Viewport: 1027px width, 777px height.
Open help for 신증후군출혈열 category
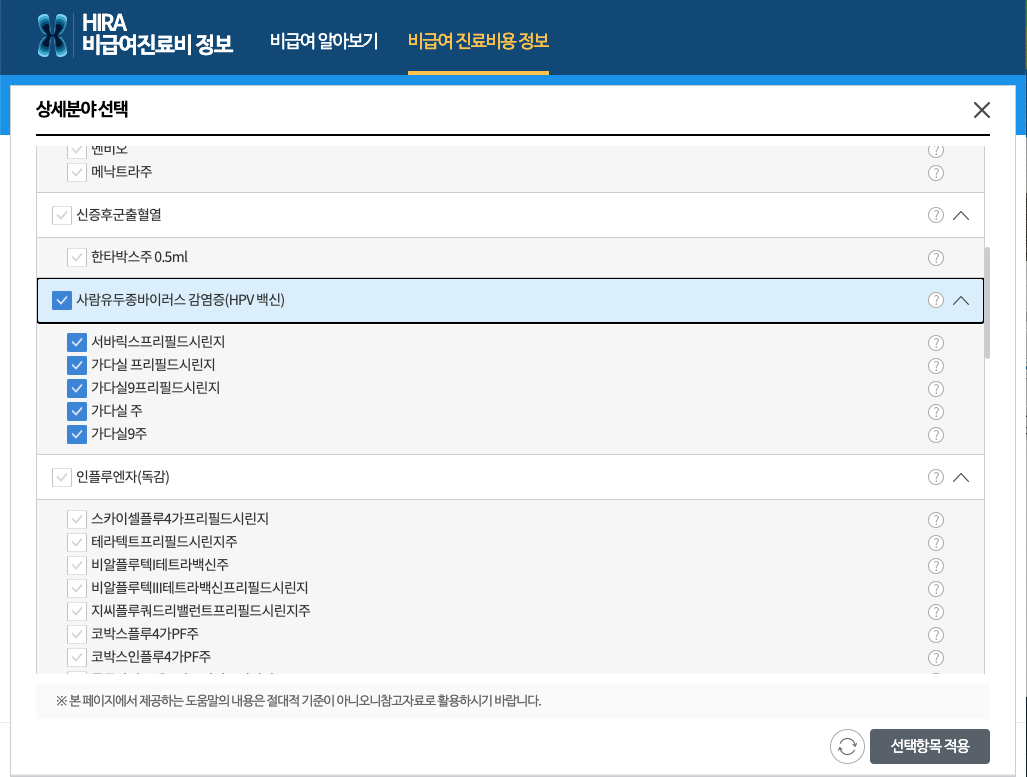tap(935, 214)
